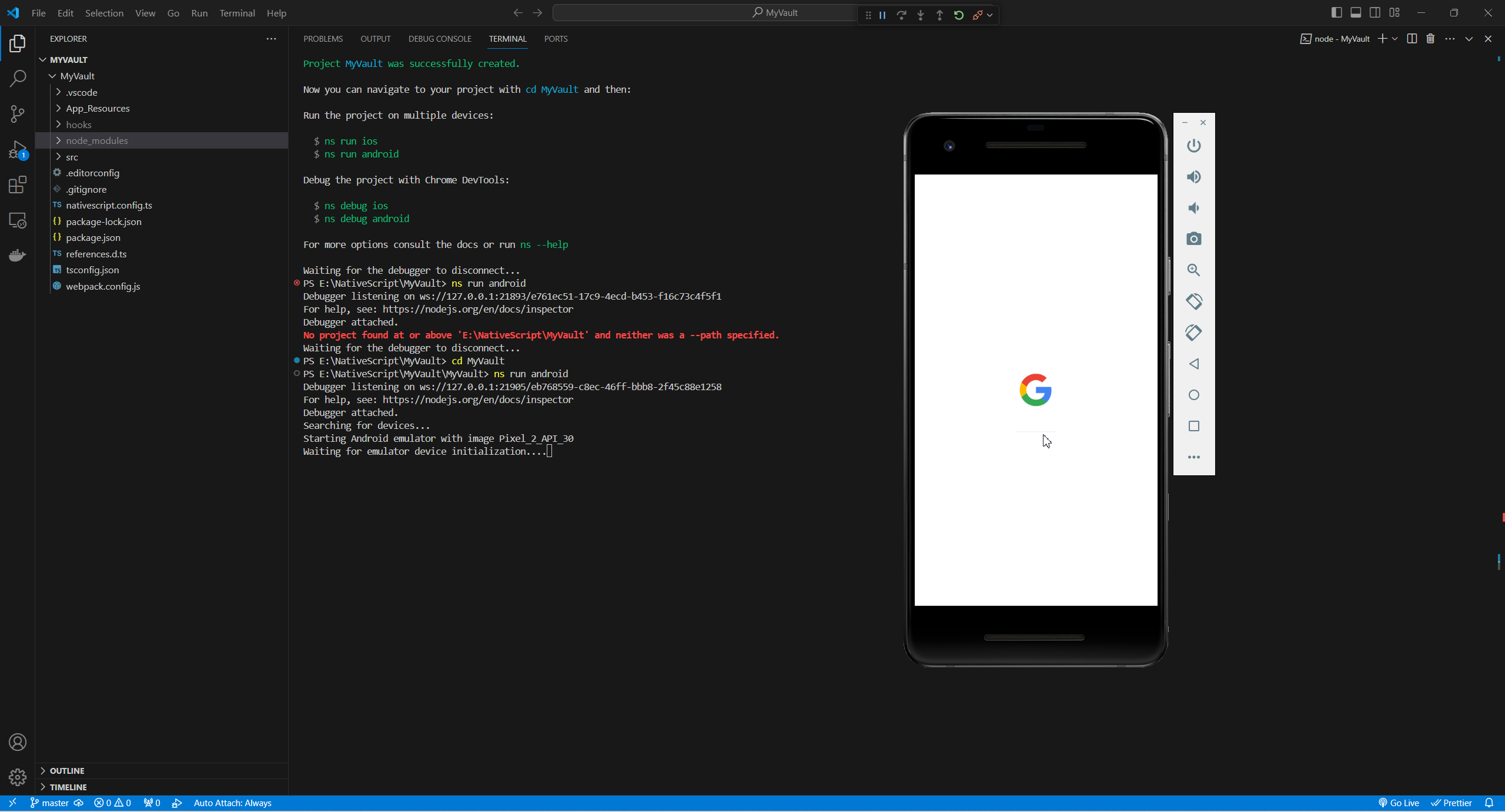Expand the node_modules folder
Image resolution: width=1505 pixels, height=812 pixels.
(x=96, y=140)
